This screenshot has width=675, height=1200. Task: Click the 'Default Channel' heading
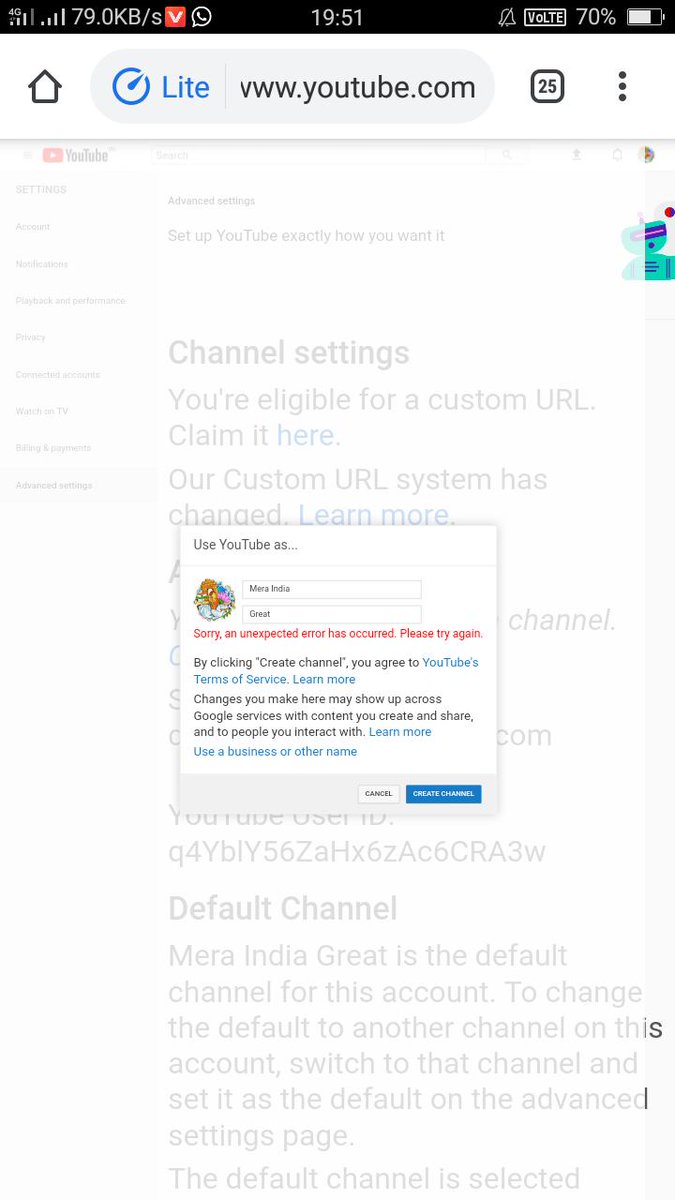tap(283, 908)
